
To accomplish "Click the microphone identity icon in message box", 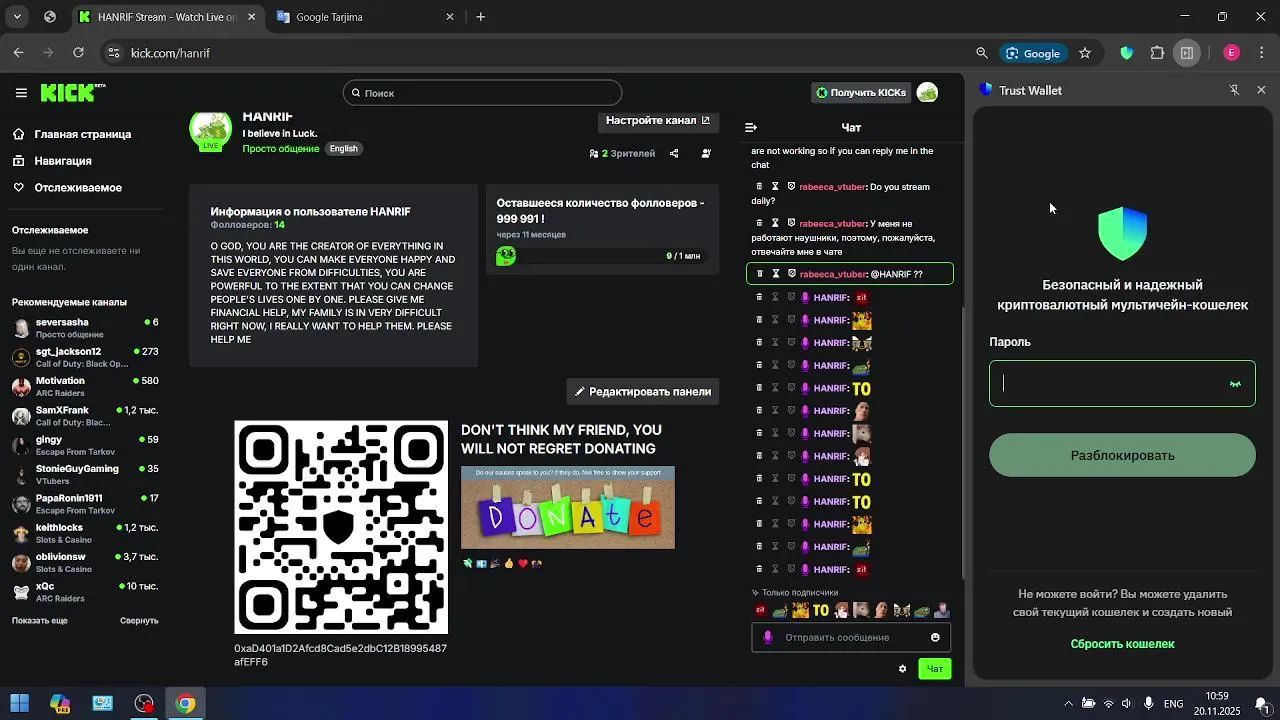I will [x=768, y=637].
